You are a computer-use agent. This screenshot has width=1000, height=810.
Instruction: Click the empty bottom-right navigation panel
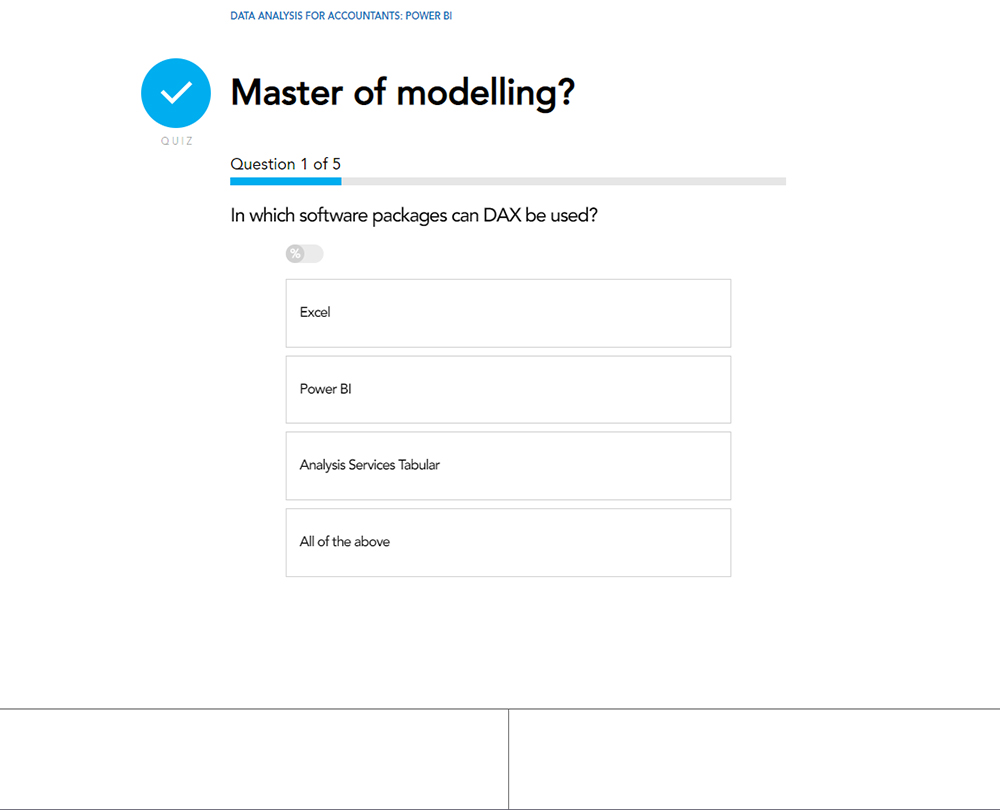pyautogui.click(x=754, y=759)
